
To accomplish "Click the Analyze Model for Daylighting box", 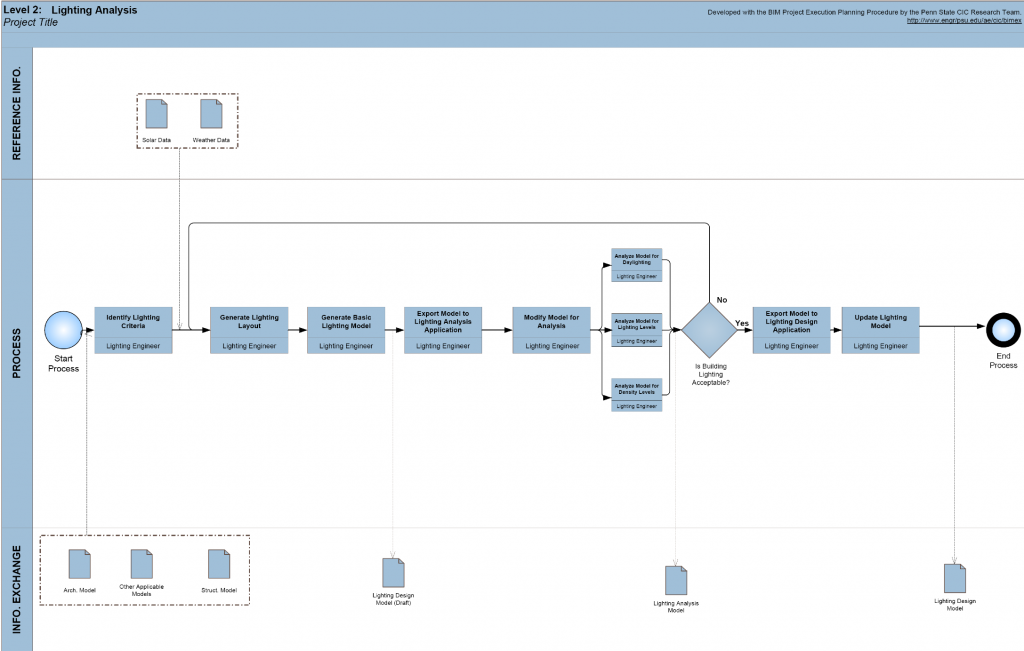I will (636, 265).
